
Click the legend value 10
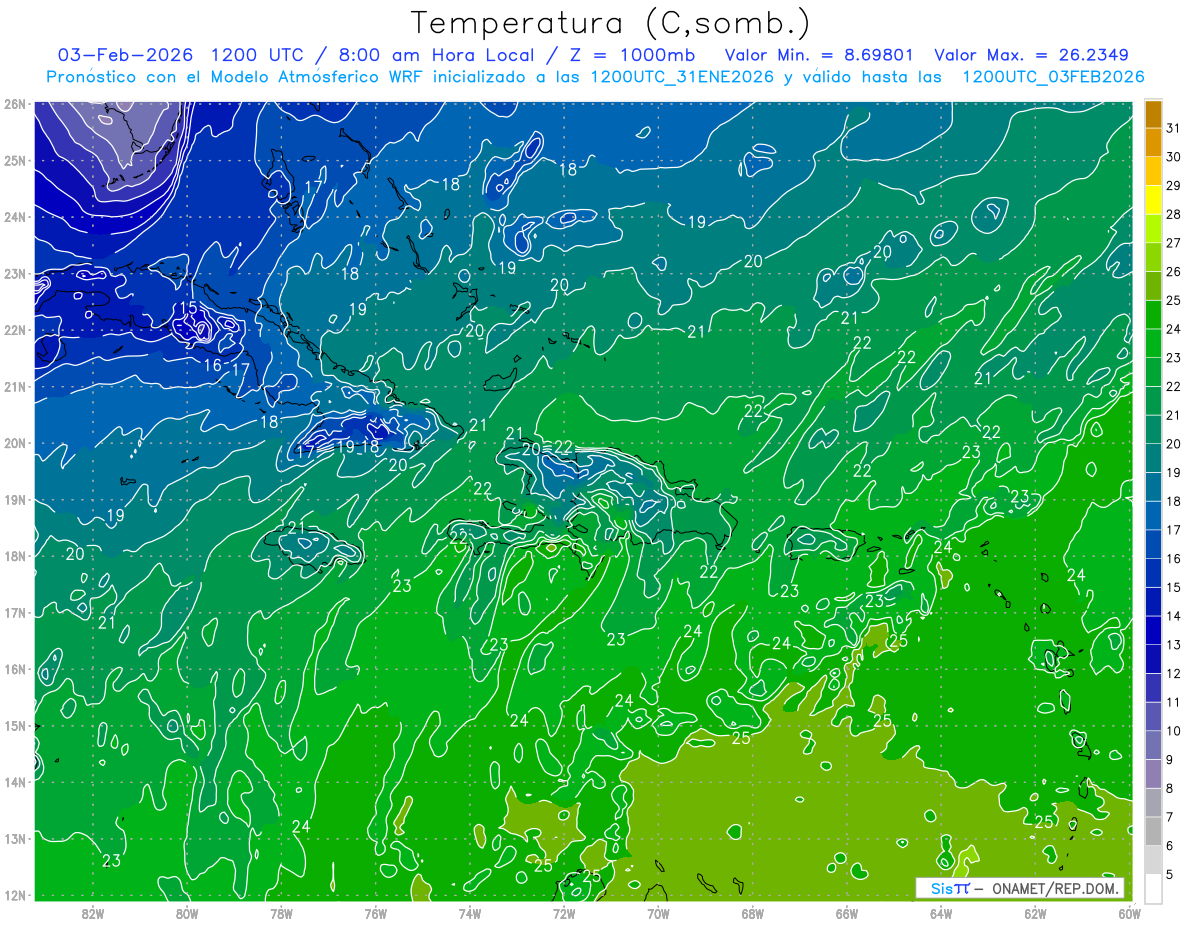pyautogui.click(x=1173, y=731)
